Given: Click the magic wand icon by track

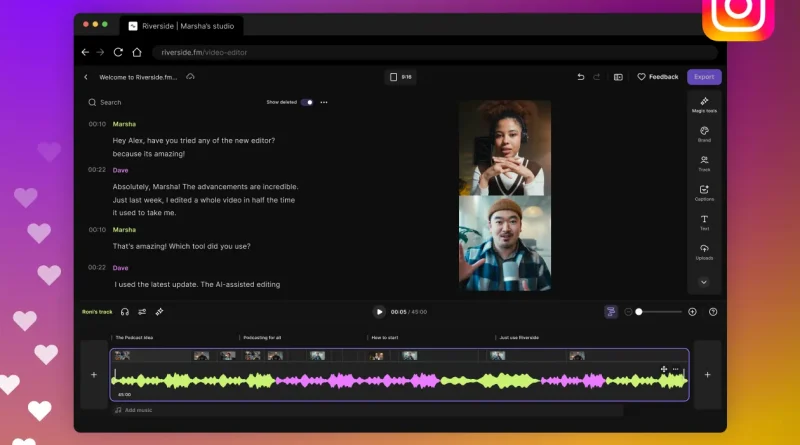Looking at the screenshot, I should (x=159, y=312).
